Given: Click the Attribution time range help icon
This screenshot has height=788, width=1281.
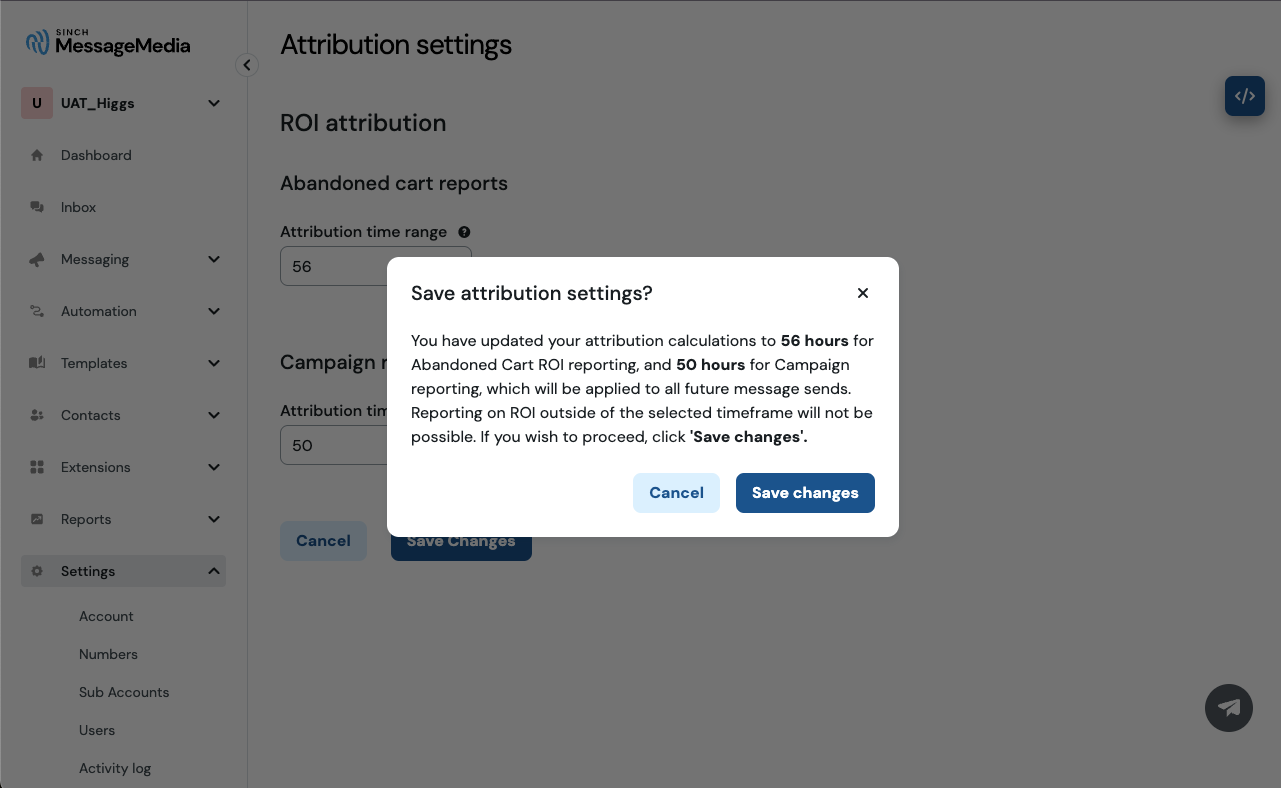Looking at the screenshot, I should point(464,232).
